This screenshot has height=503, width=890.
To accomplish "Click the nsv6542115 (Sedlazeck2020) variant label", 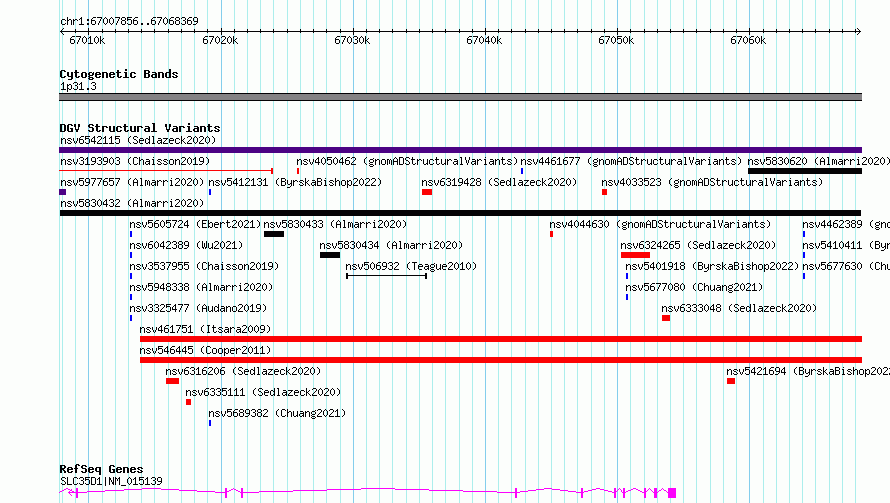I will point(138,140).
